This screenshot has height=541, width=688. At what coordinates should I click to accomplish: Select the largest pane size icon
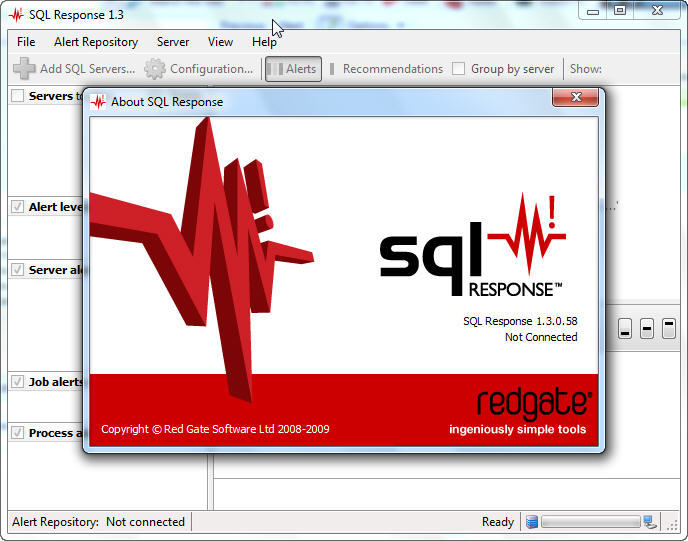point(669,329)
